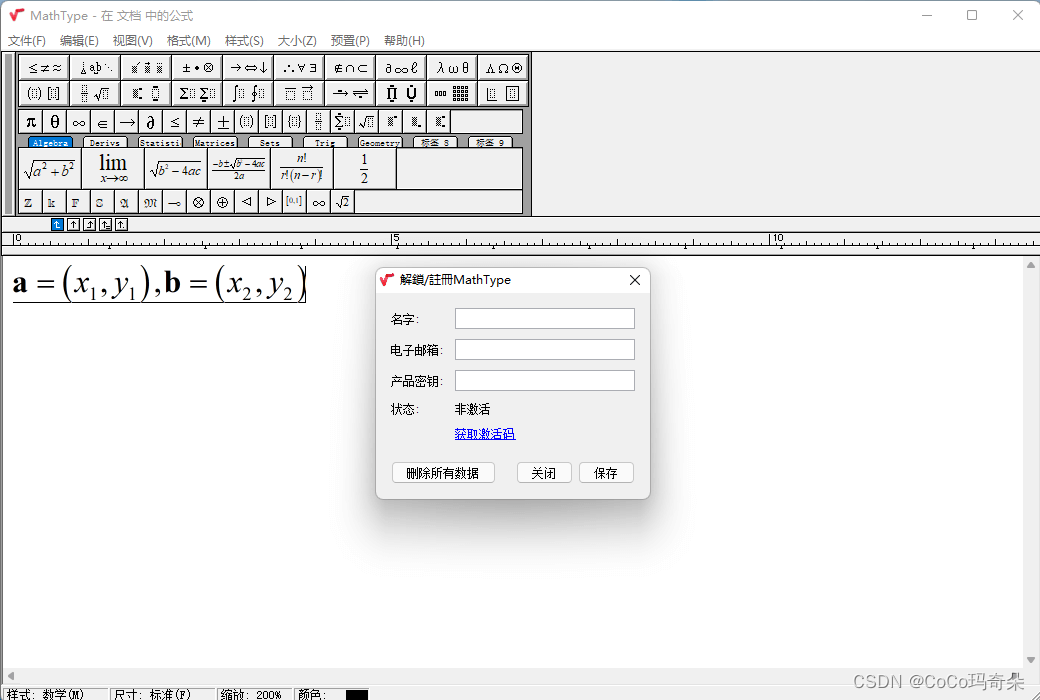Insert the Fraktur M symbol
The image size is (1040, 700).
pos(151,202)
